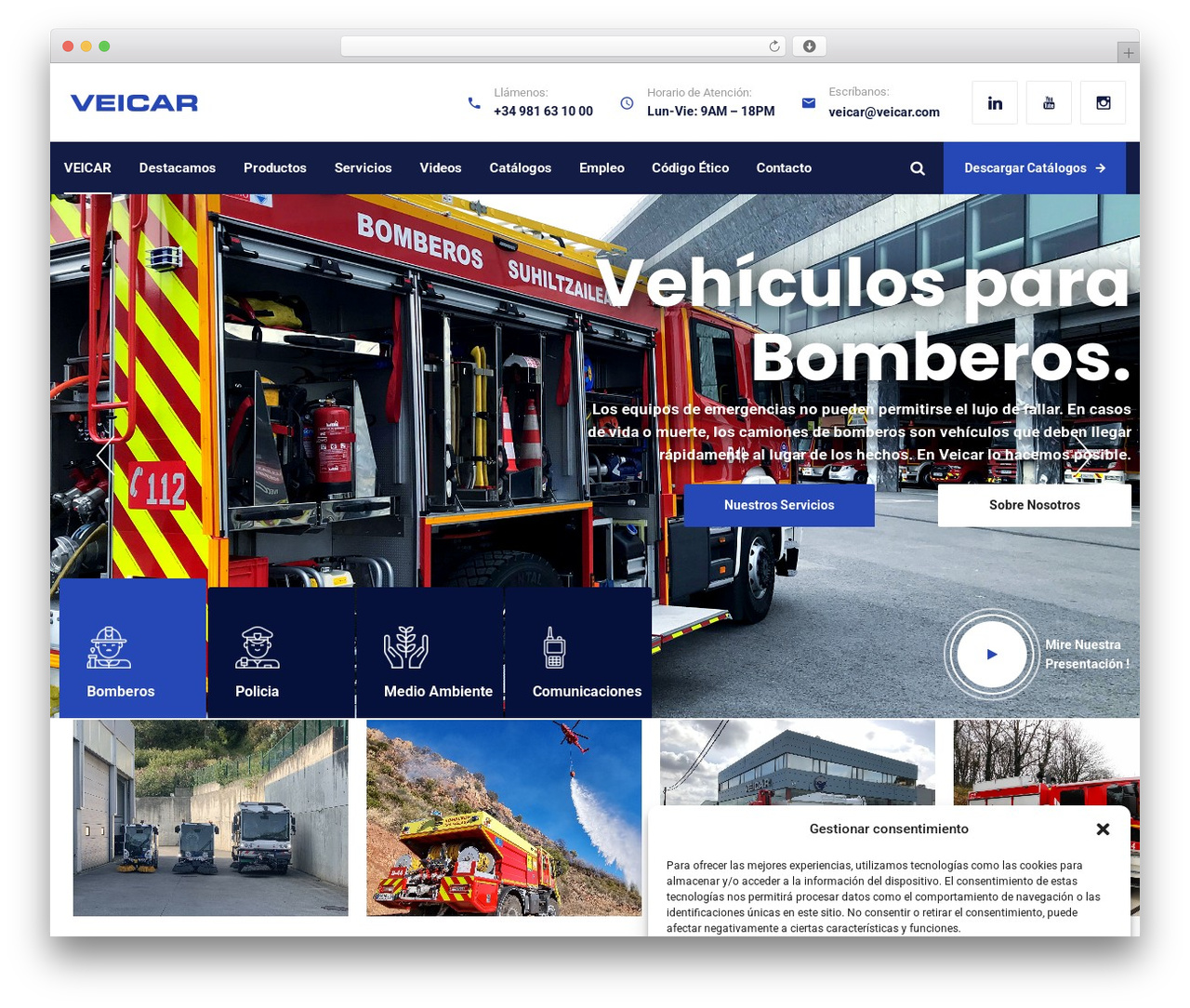1190x1008 pixels.
Task: Select the Comunicaciones category card
Action: click(578, 653)
